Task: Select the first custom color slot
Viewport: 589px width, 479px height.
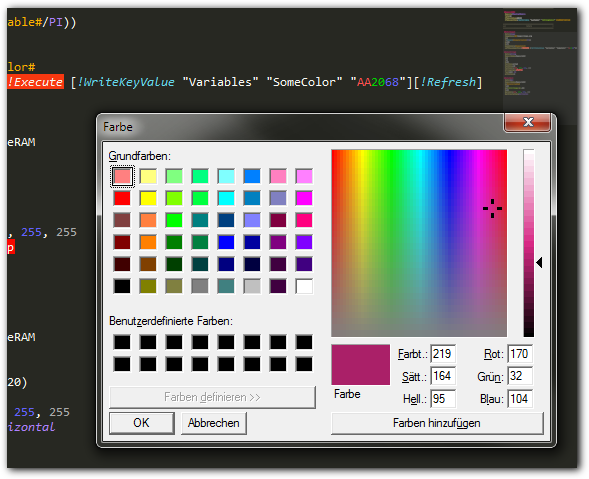Action: (122, 342)
